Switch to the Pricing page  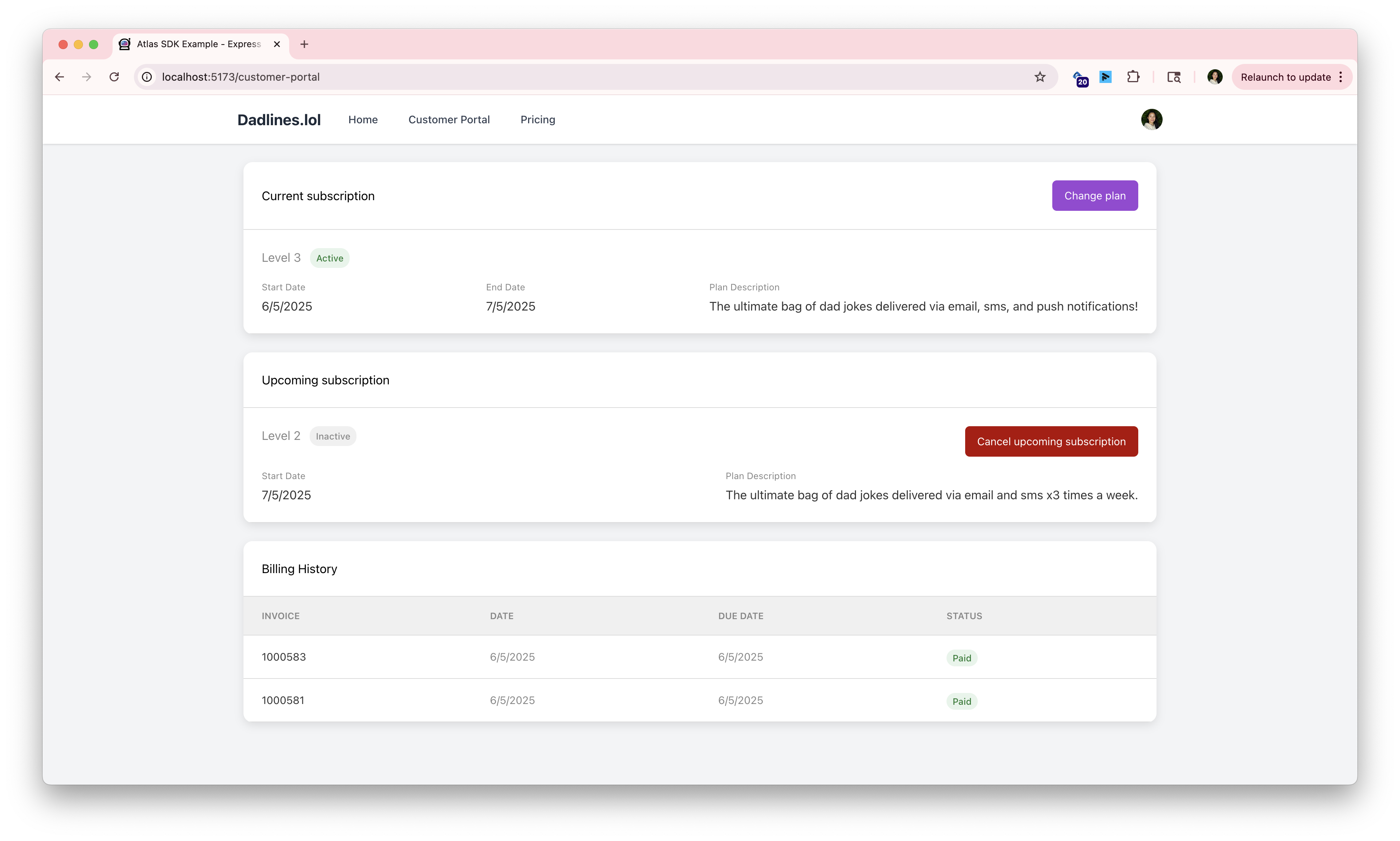[x=537, y=119]
